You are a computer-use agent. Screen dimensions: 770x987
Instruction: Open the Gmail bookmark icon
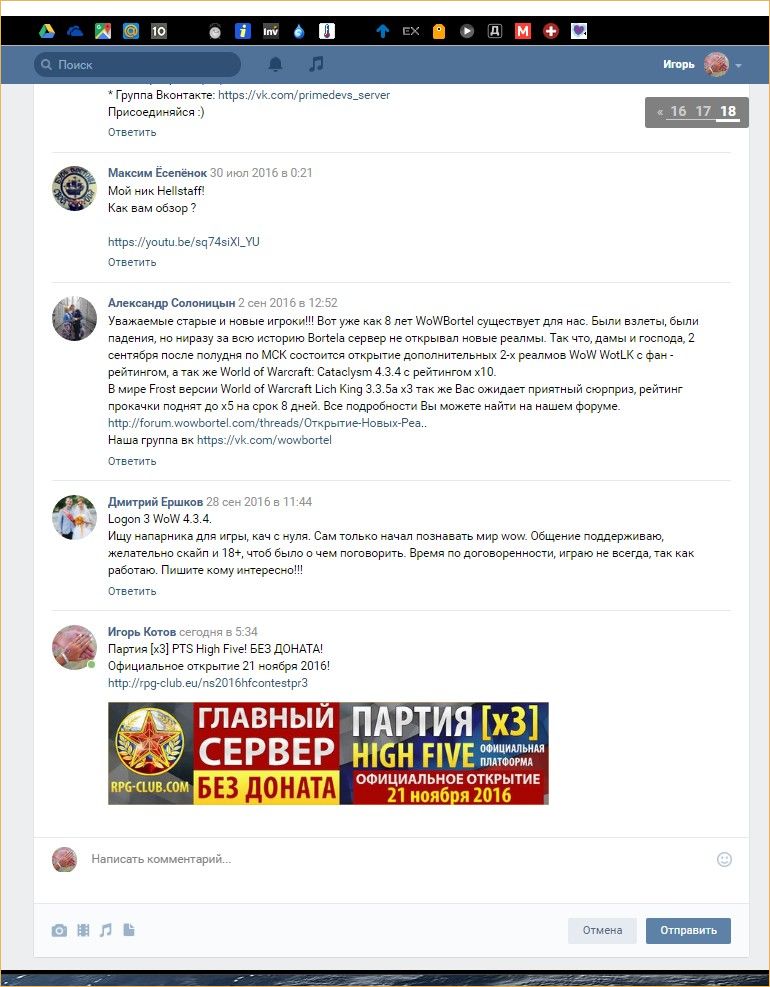[x=523, y=31]
